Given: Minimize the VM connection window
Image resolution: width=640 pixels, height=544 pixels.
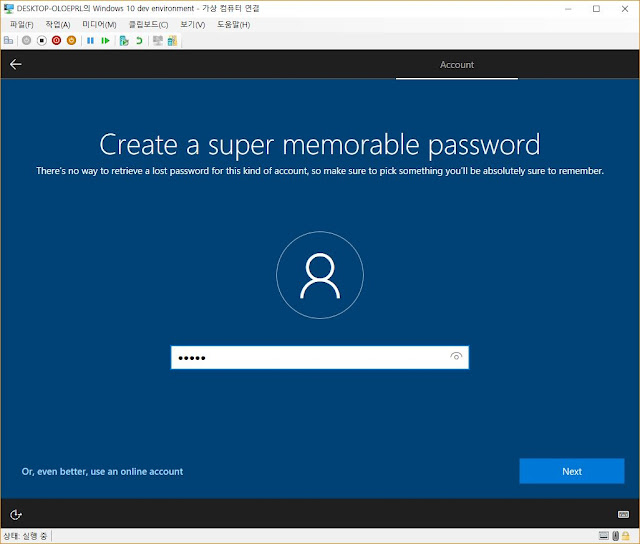Looking at the screenshot, I should pyautogui.click(x=568, y=9).
